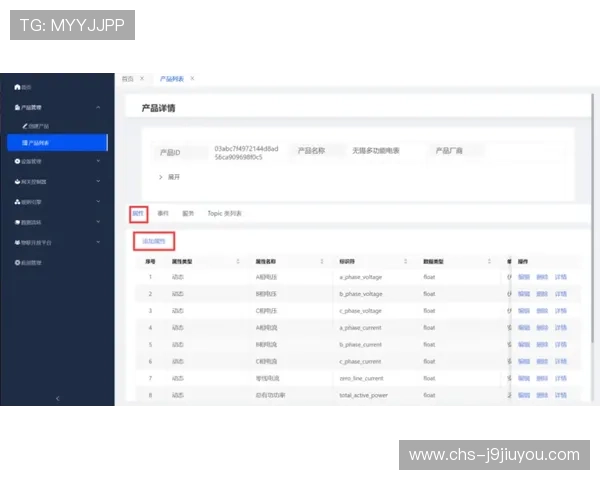Screen dimensions: 600x480
Task: View details of a_phase_current row
Action: [x=561, y=328]
